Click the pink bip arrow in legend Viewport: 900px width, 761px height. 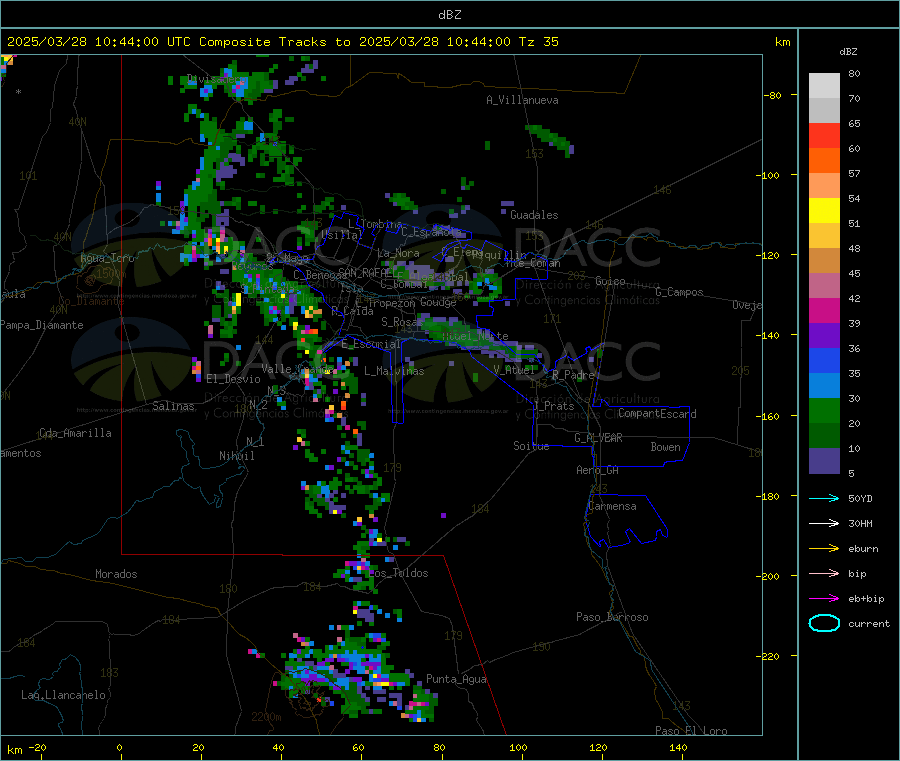coord(824,573)
